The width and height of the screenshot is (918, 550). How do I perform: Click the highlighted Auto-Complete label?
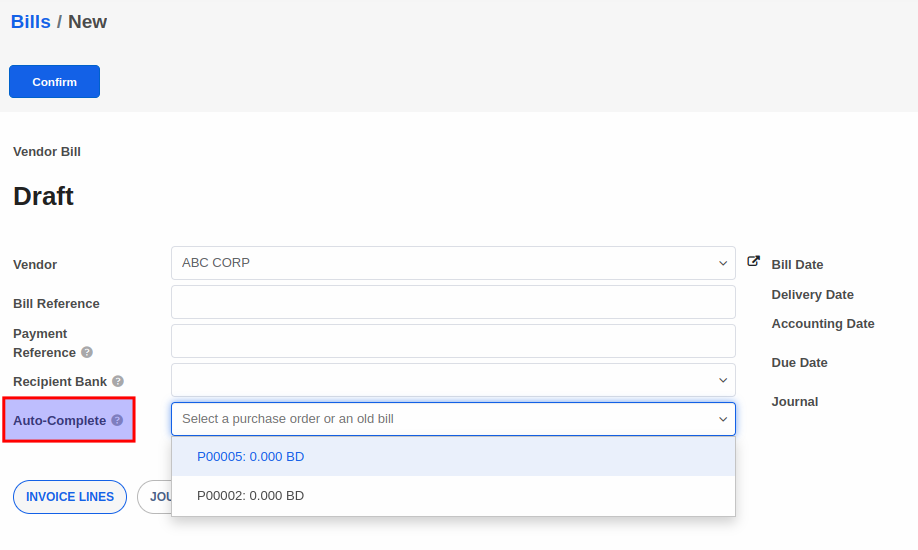(x=59, y=421)
